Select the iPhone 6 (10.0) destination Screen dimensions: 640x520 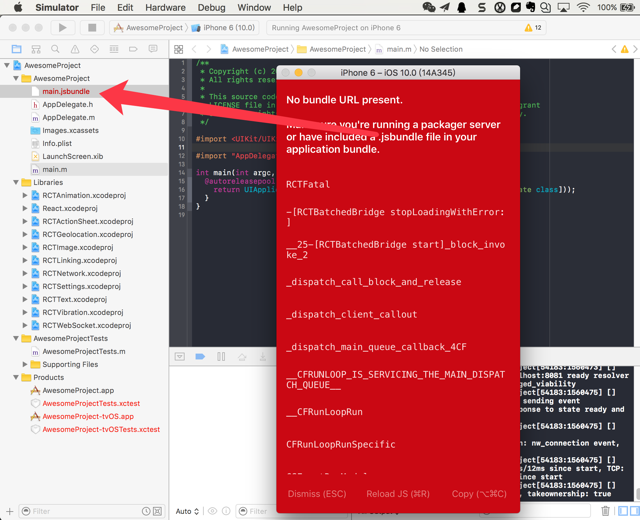point(224,27)
